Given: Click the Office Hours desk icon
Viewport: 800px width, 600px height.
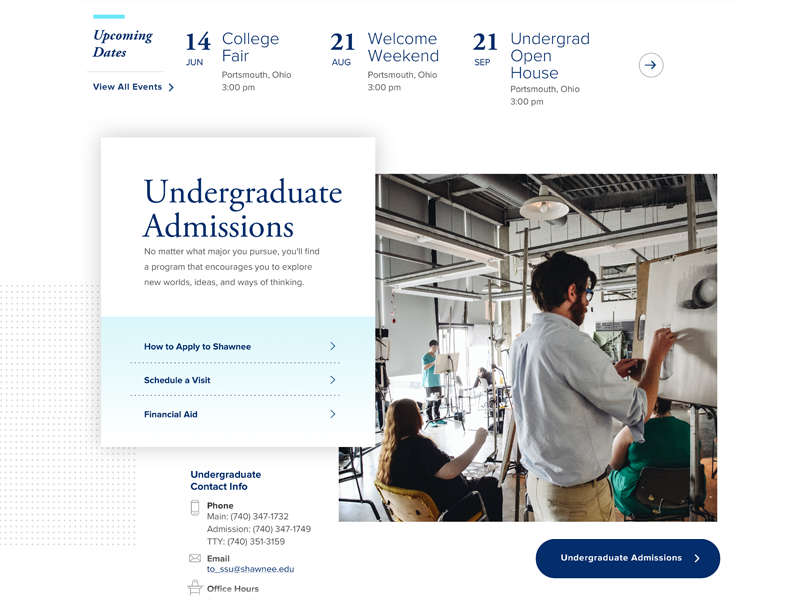Looking at the screenshot, I should [195, 587].
